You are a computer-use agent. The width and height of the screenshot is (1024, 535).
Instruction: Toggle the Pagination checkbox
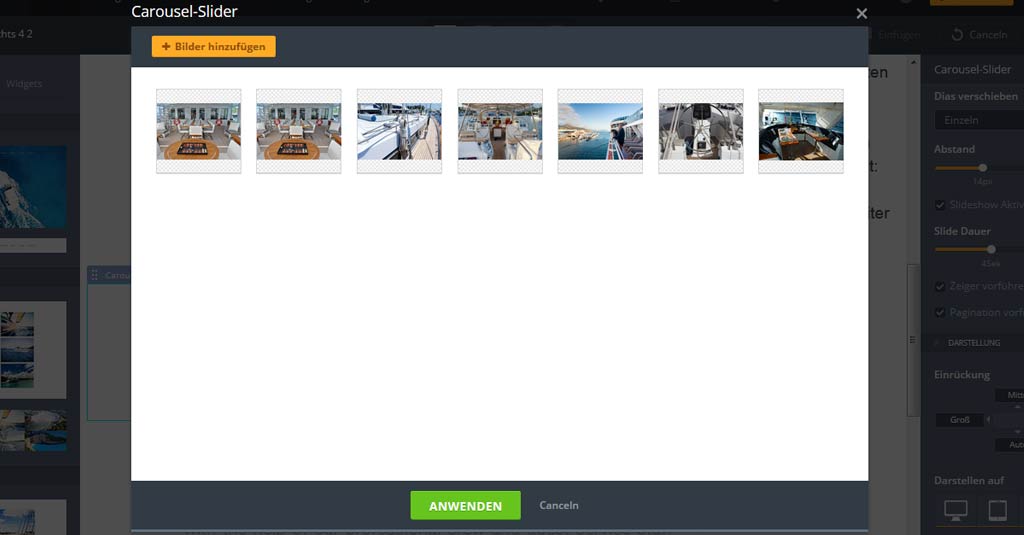pos(940,312)
